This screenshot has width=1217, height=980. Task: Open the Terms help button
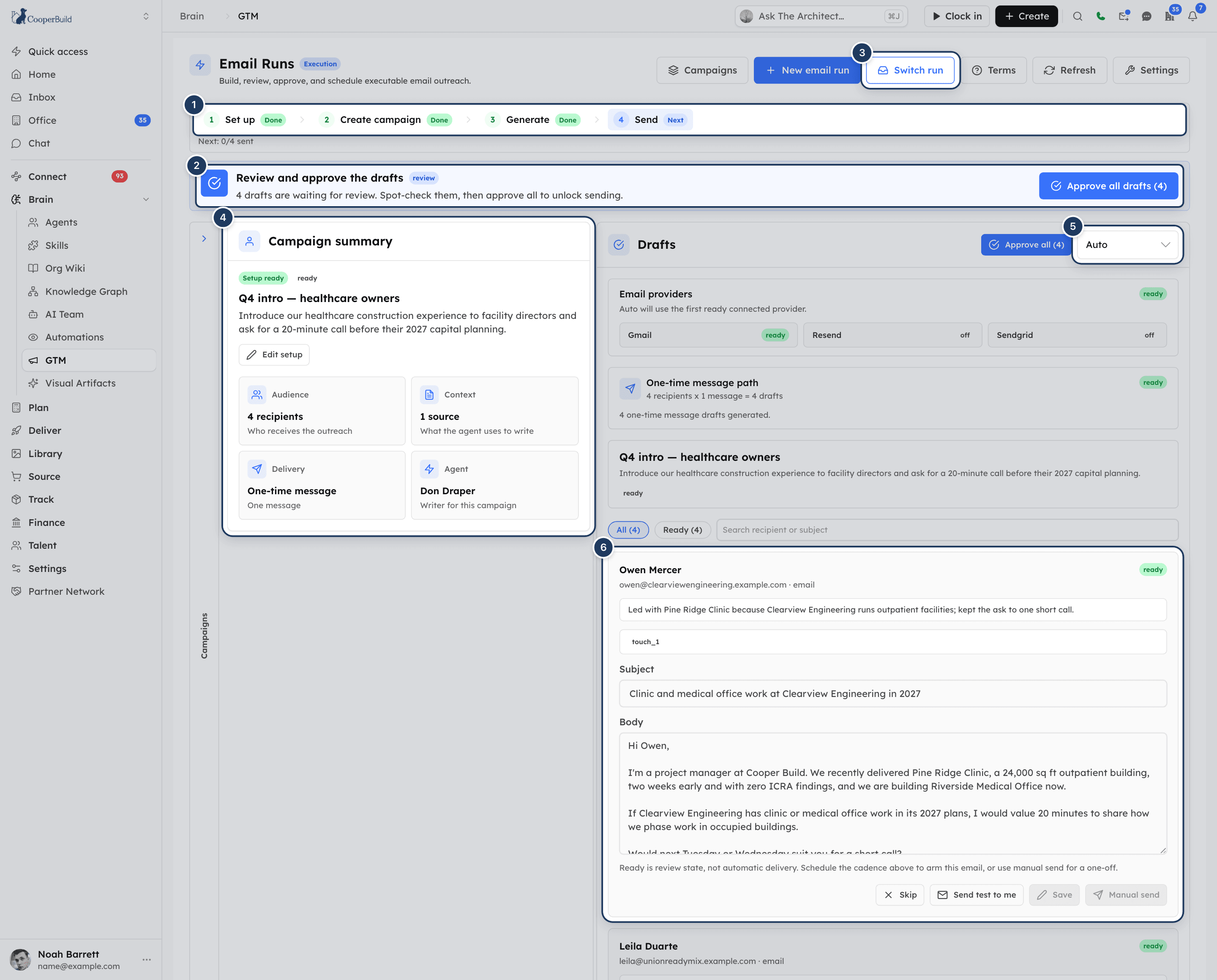click(993, 70)
